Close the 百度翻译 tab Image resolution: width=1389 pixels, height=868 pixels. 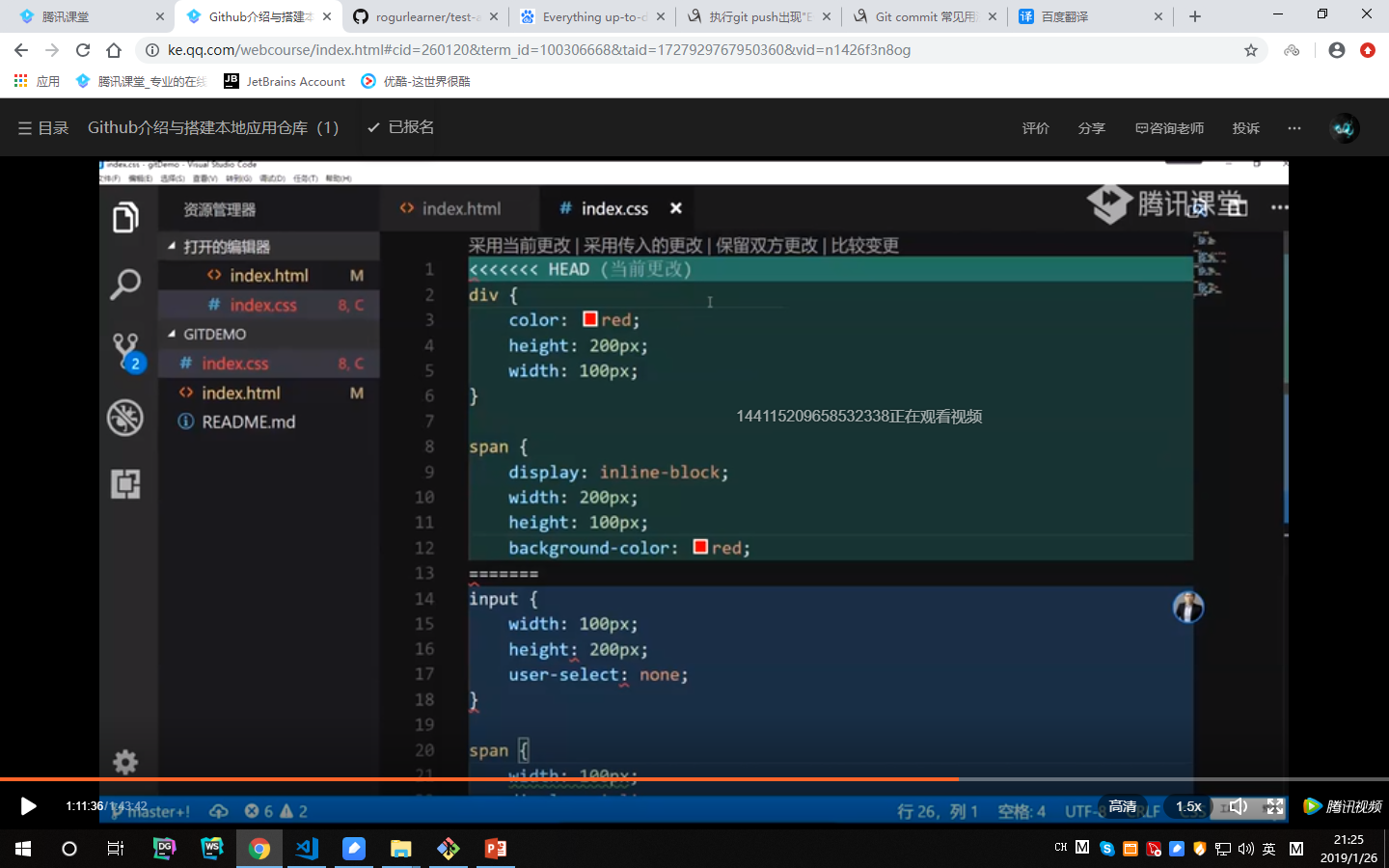pyautogui.click(x=1158, y=16)
